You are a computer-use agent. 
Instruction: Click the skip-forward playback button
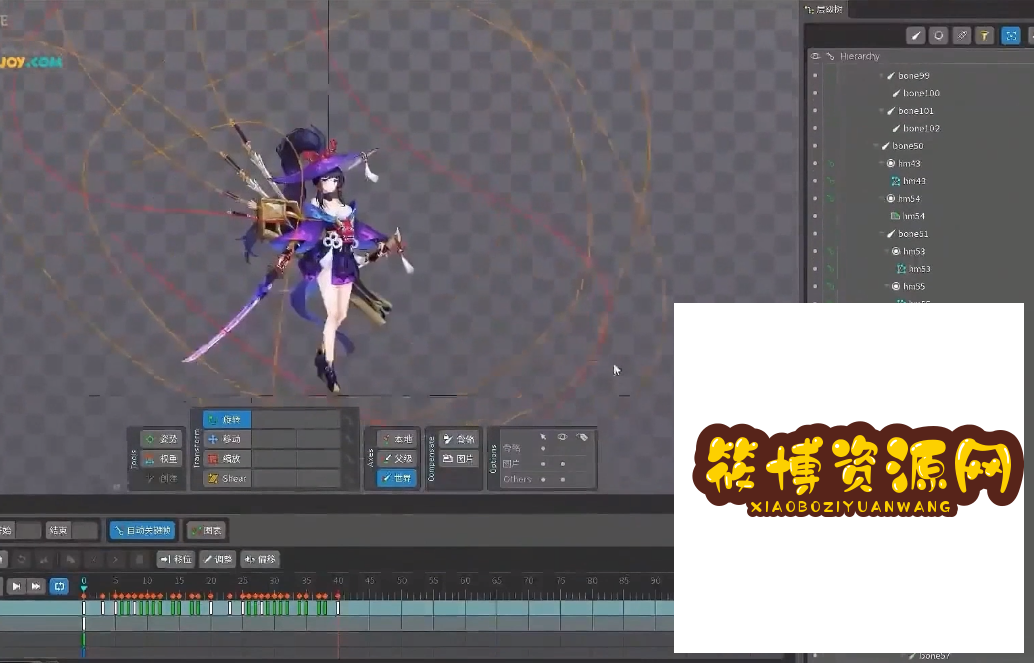tap(36, 586)
